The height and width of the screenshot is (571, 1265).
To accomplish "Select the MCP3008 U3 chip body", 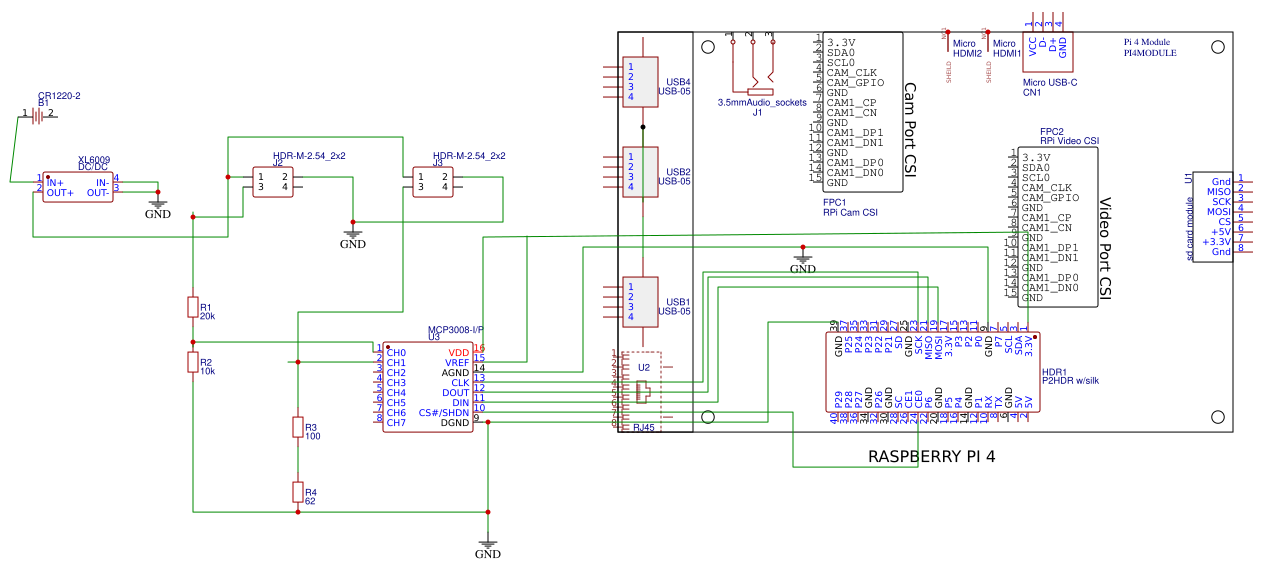I will point(428,387).
